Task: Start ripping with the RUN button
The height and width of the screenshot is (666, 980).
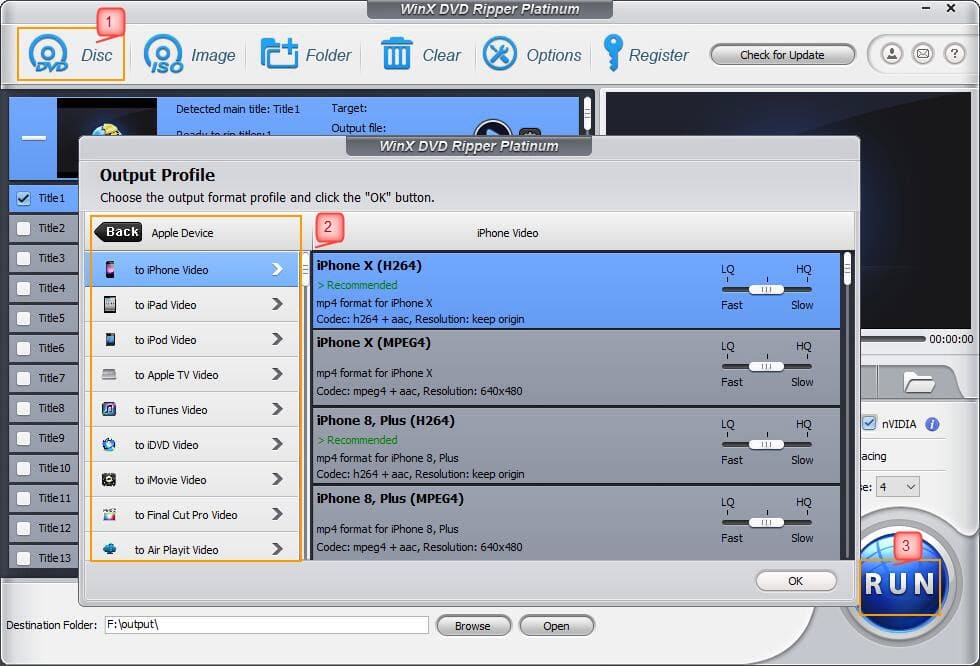Action: click(x=900, y=584)
